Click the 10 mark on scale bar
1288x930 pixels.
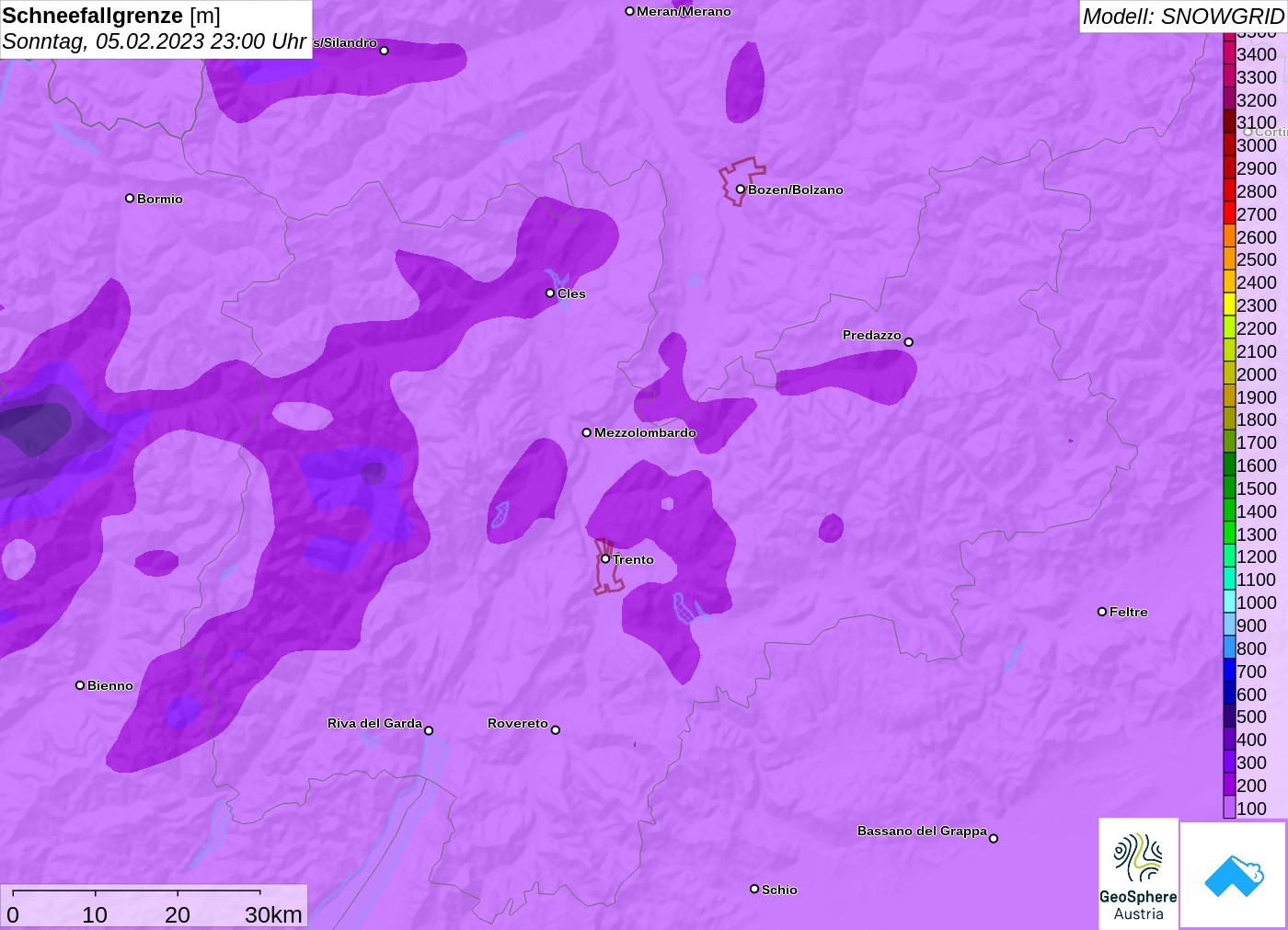pos(95,914)
